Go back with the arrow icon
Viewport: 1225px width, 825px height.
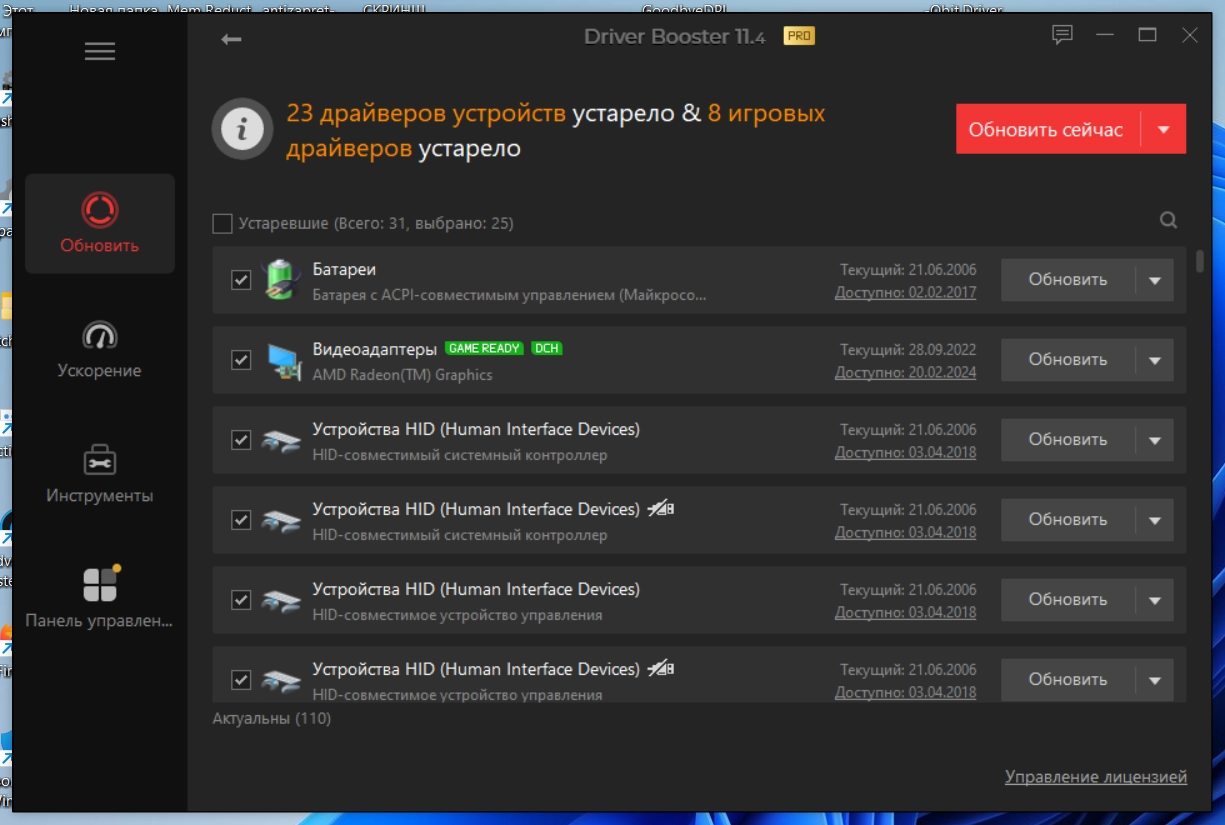[x=231, y=39]
